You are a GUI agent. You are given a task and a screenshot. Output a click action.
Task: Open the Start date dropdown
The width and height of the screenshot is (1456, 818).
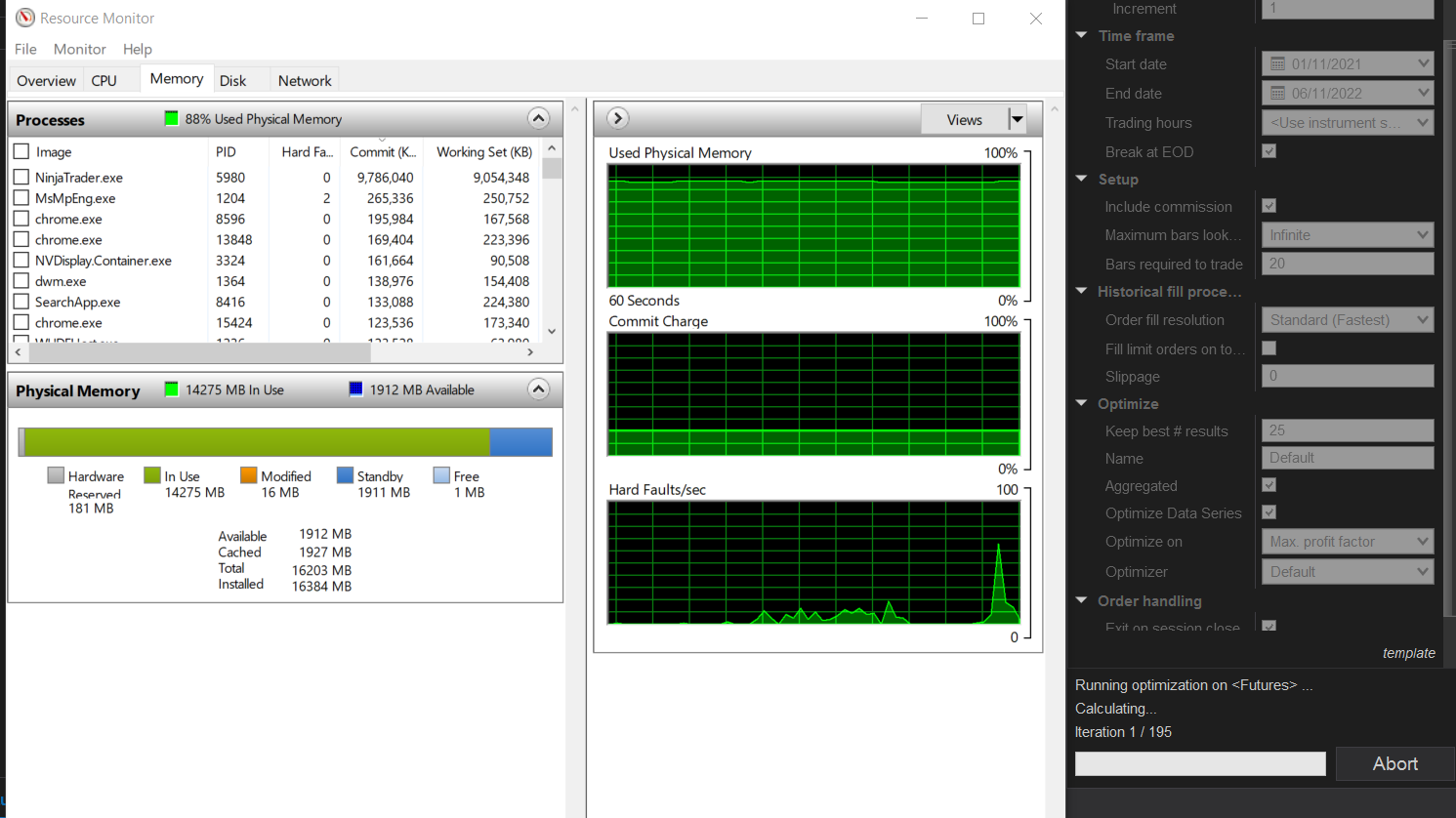pos(1423,64)
